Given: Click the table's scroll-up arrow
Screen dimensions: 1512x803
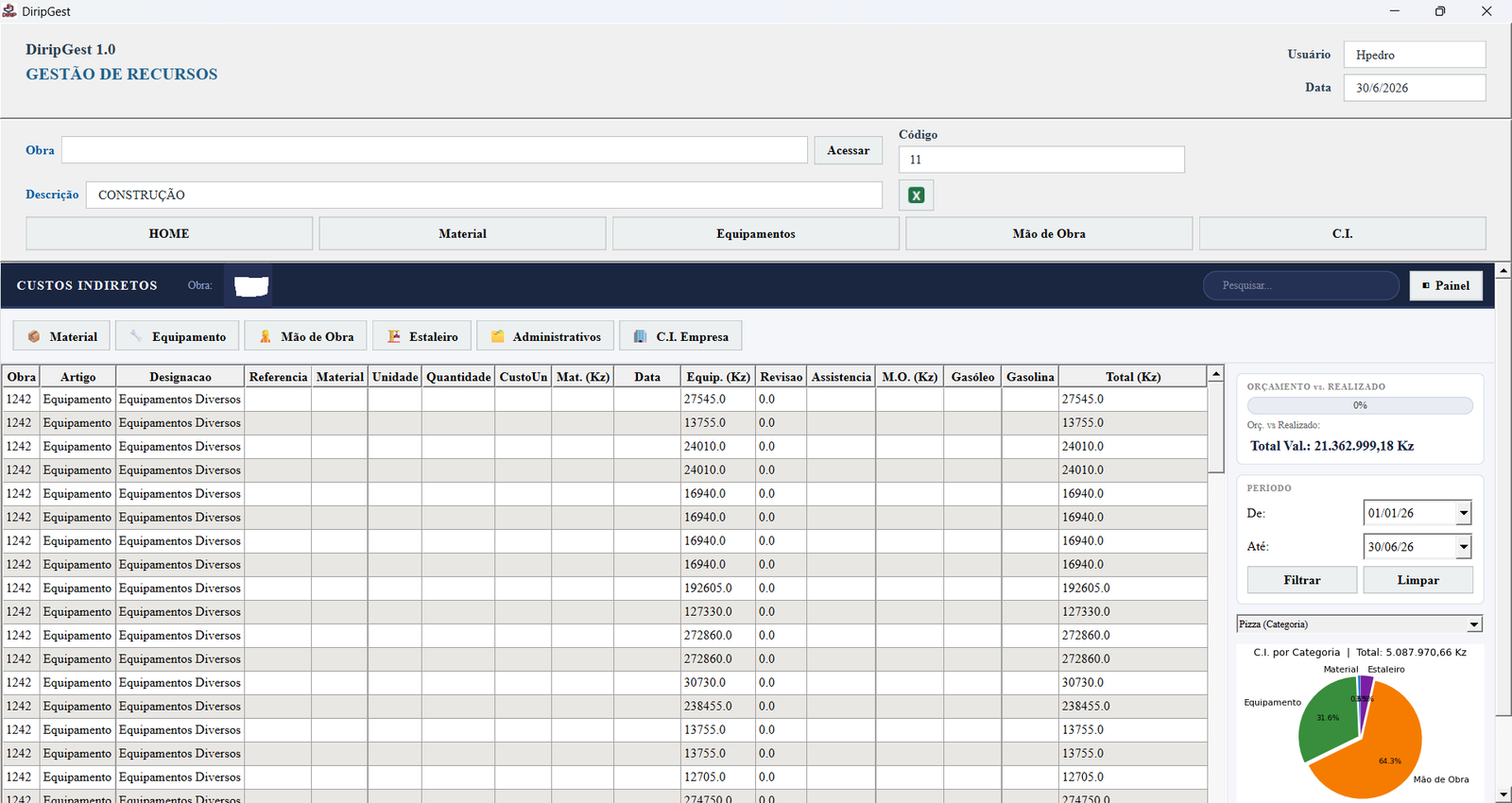Looking at the screenshot, I should (x=1216, y=374).
